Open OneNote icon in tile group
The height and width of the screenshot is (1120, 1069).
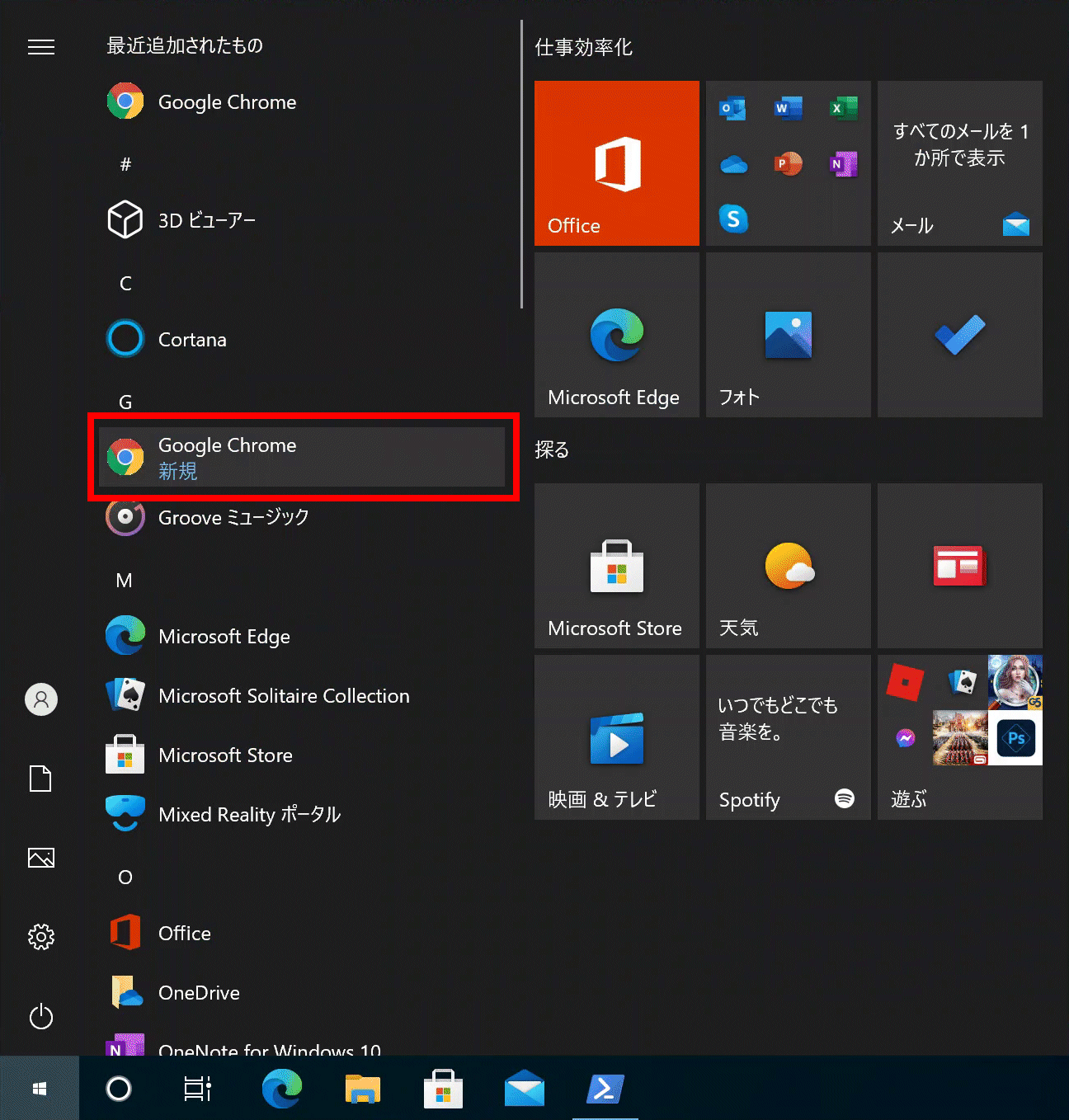(x=843, y=163)
